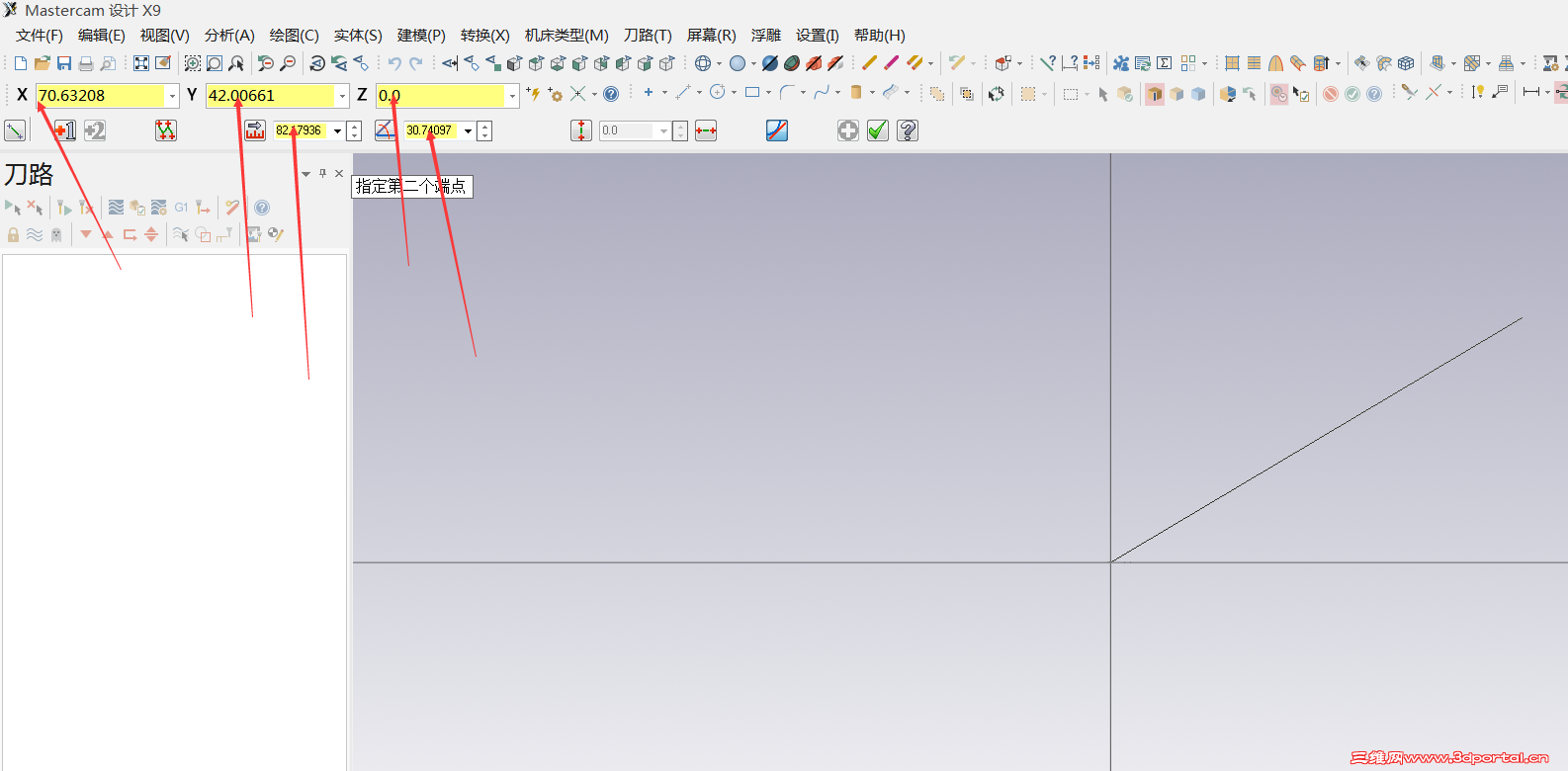This screenshot has height=771, width=1568.
Task: Click the Help icon in toolpaths panel
Action: point(262,208)
